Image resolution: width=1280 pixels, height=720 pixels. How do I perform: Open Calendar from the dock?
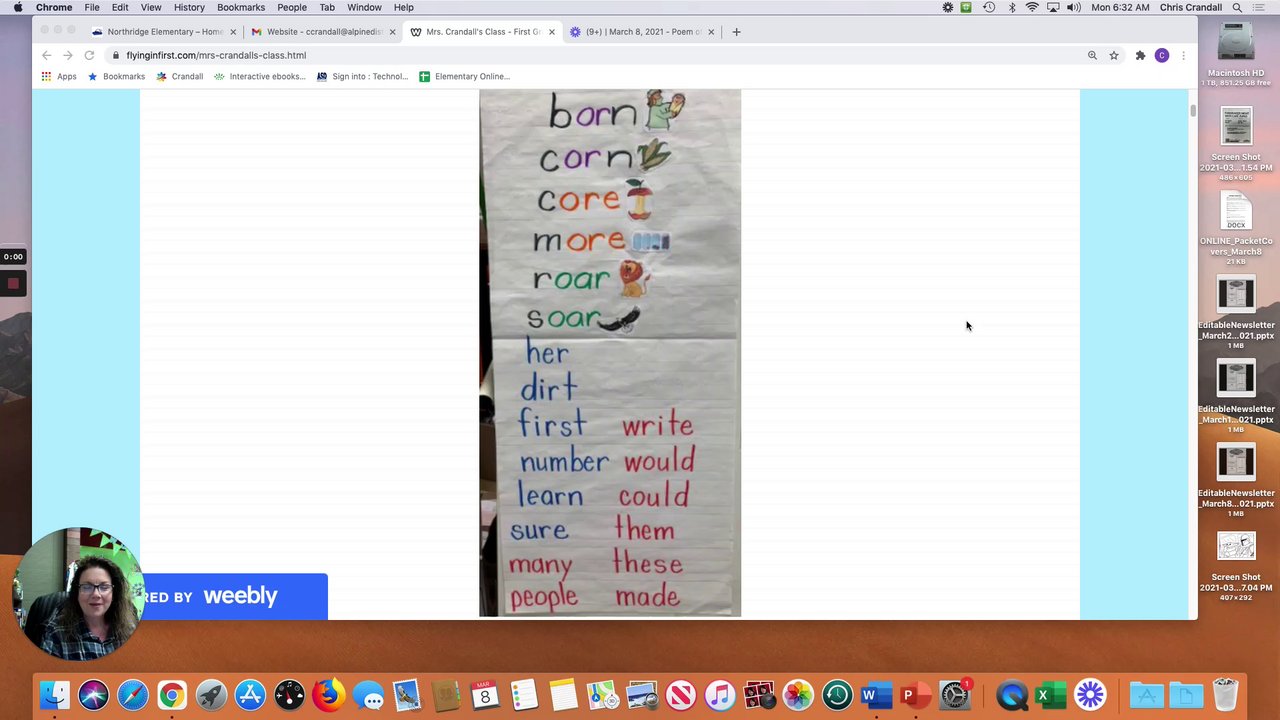click(x=485, y=694)
